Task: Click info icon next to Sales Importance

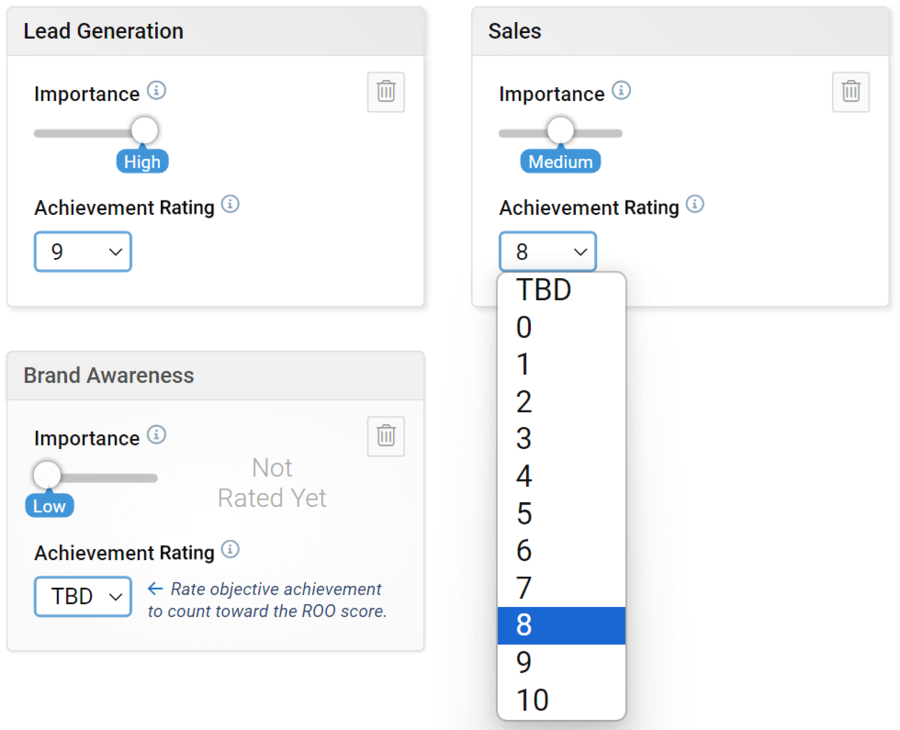Action: (621, 91)
